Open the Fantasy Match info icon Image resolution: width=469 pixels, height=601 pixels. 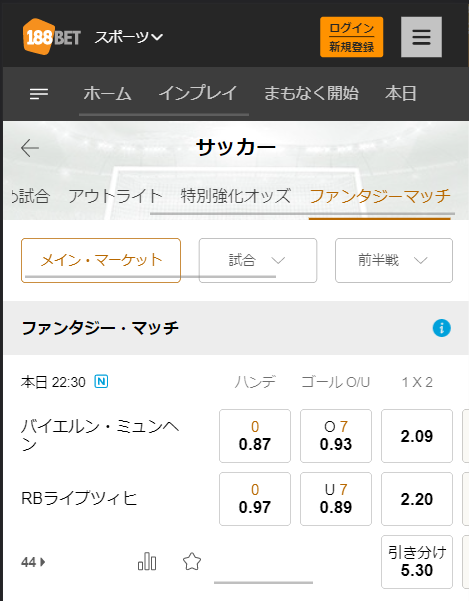click(x=441, y=328)
